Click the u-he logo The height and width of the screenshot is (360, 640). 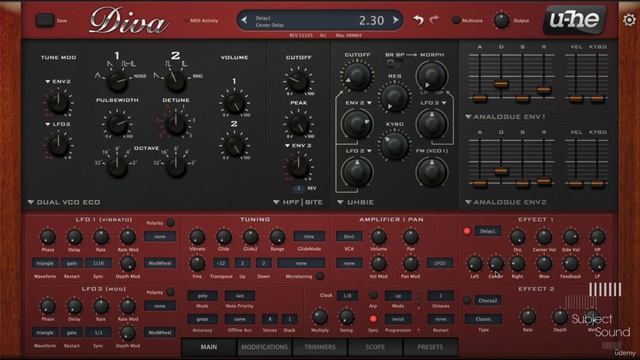tap(574, 19)
